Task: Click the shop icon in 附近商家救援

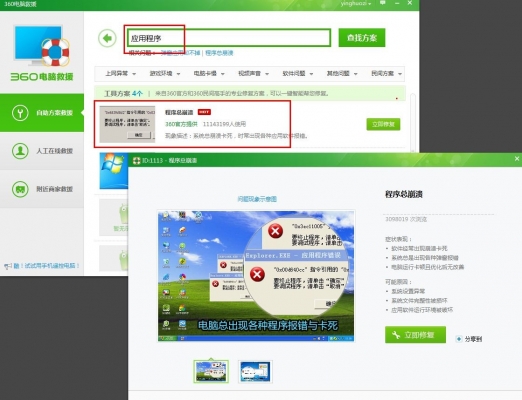Action: click(x=20, y=189)
